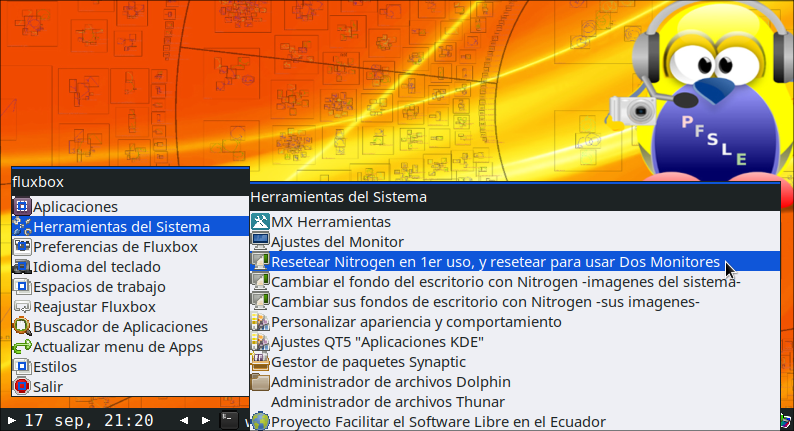Click the Dolphin folder icon

tap(260, 382)
